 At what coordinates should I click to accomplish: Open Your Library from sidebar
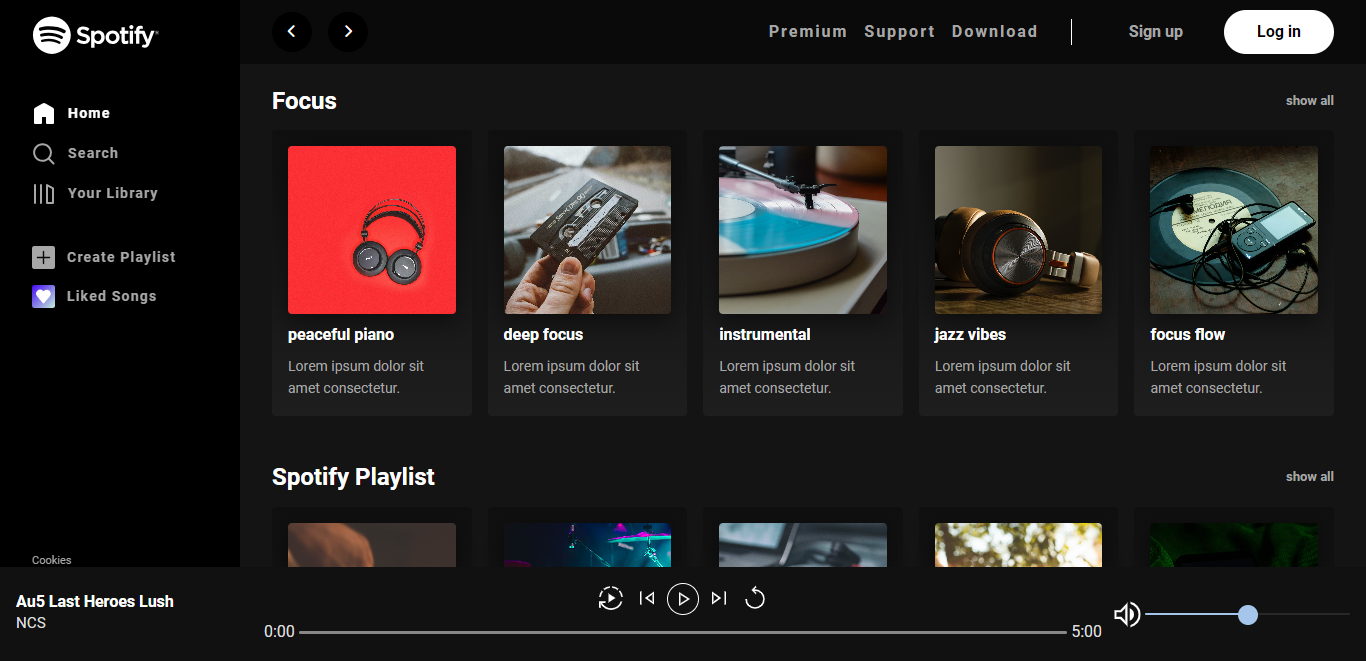pyautogui.click(x=113, y=193)
